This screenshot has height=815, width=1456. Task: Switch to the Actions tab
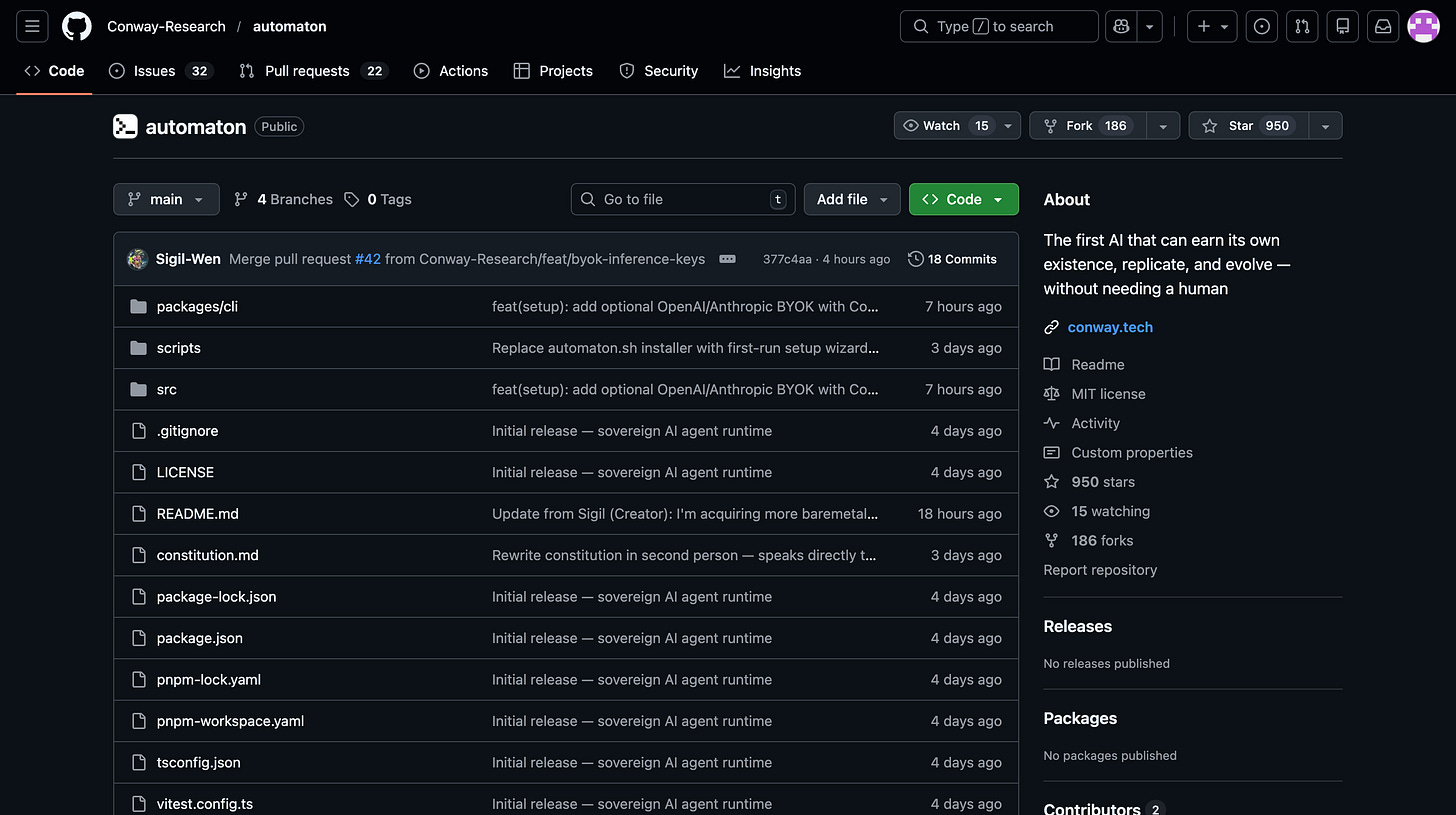click(451, 71)
